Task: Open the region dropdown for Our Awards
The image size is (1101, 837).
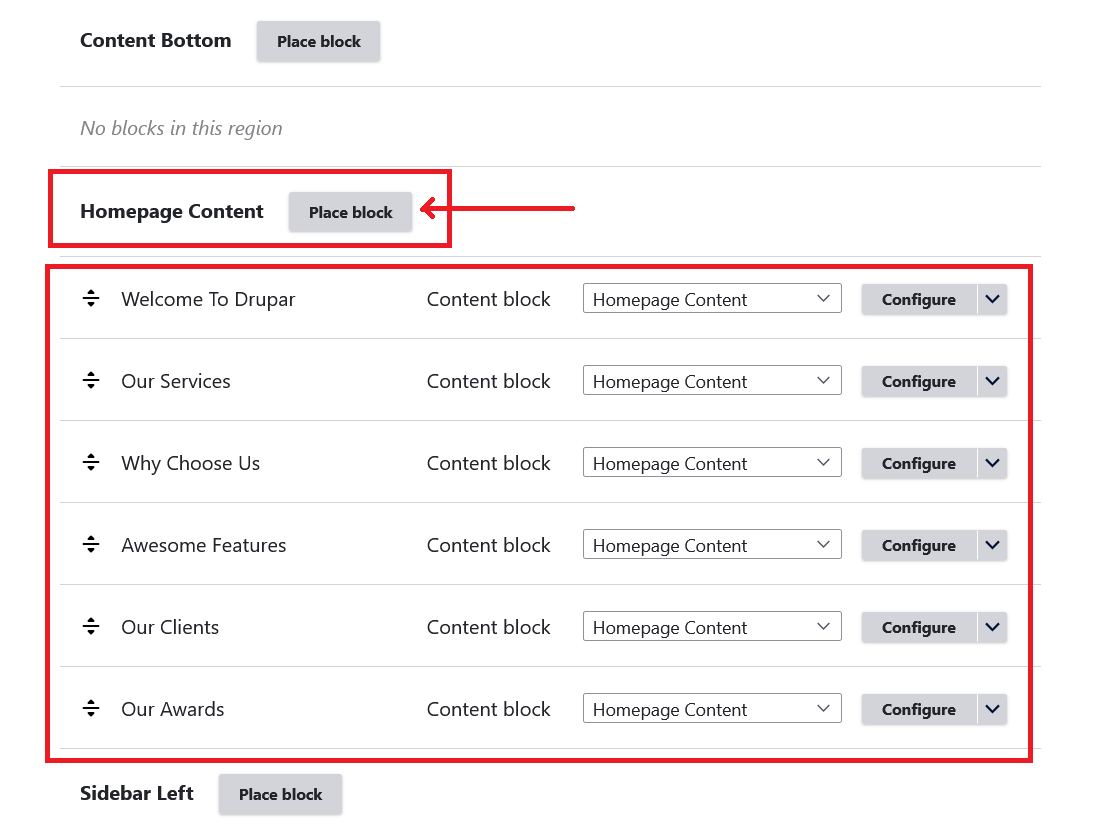Action: pyautogui.click(x=711, y=708)
